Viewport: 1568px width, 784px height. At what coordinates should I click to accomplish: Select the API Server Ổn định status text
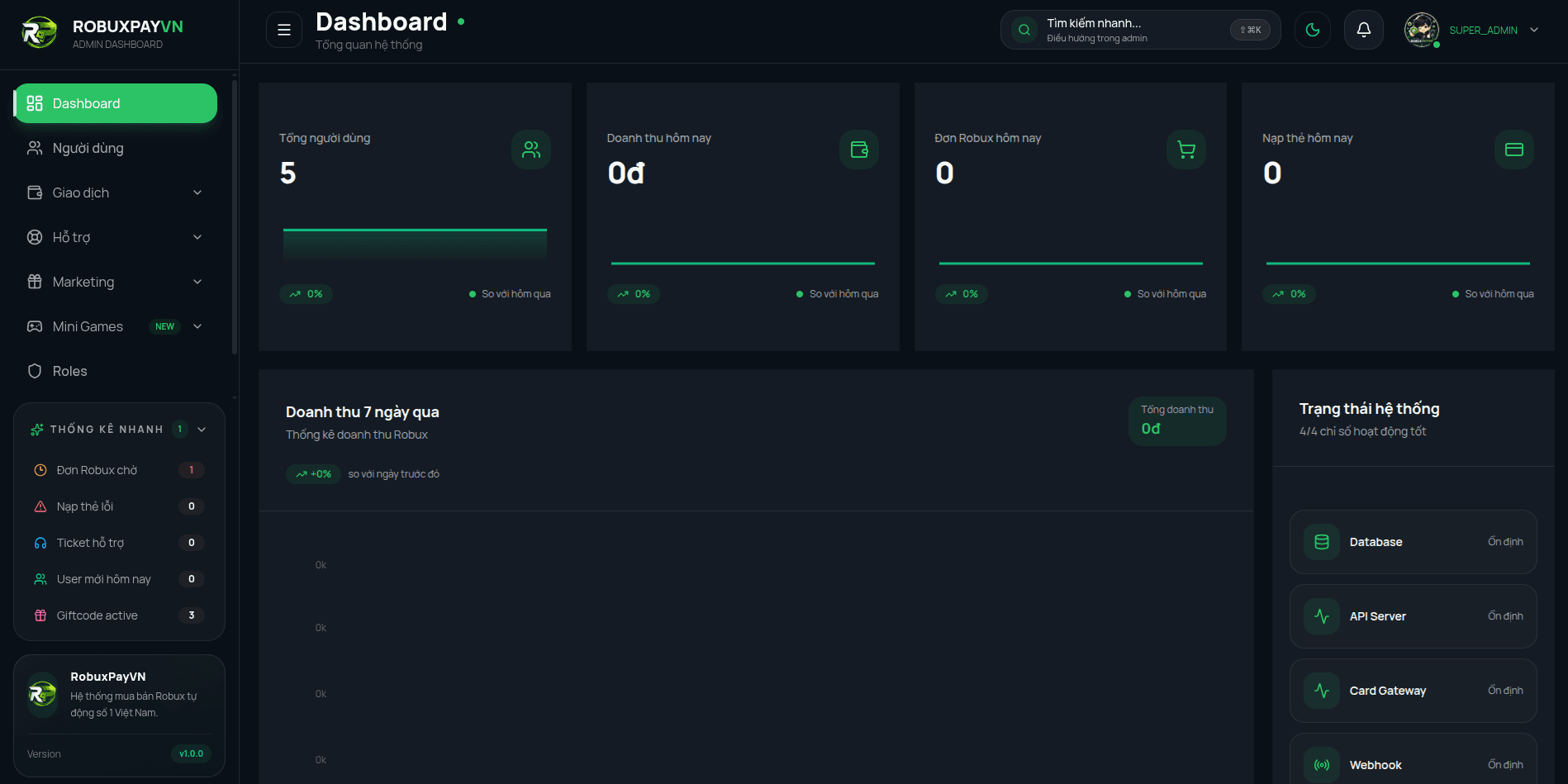click(x=1505, y=616)
